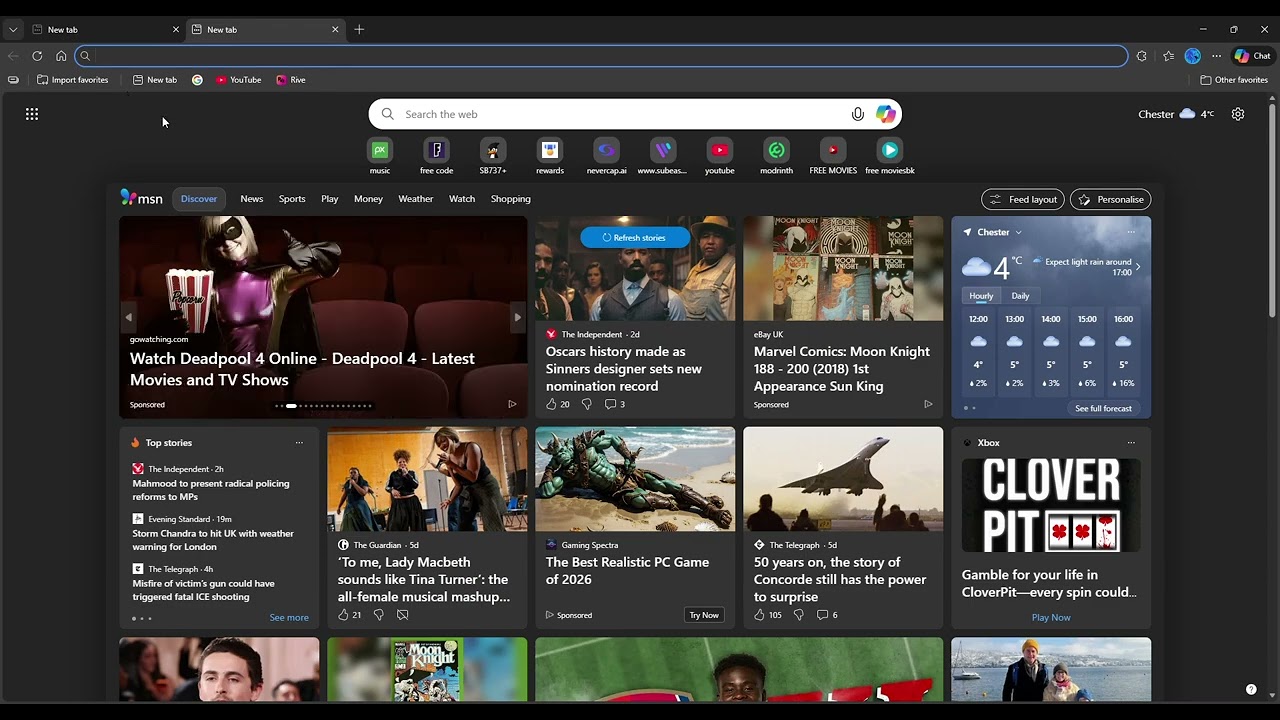Add this page to favorites star

click(x=1168, y=56)
